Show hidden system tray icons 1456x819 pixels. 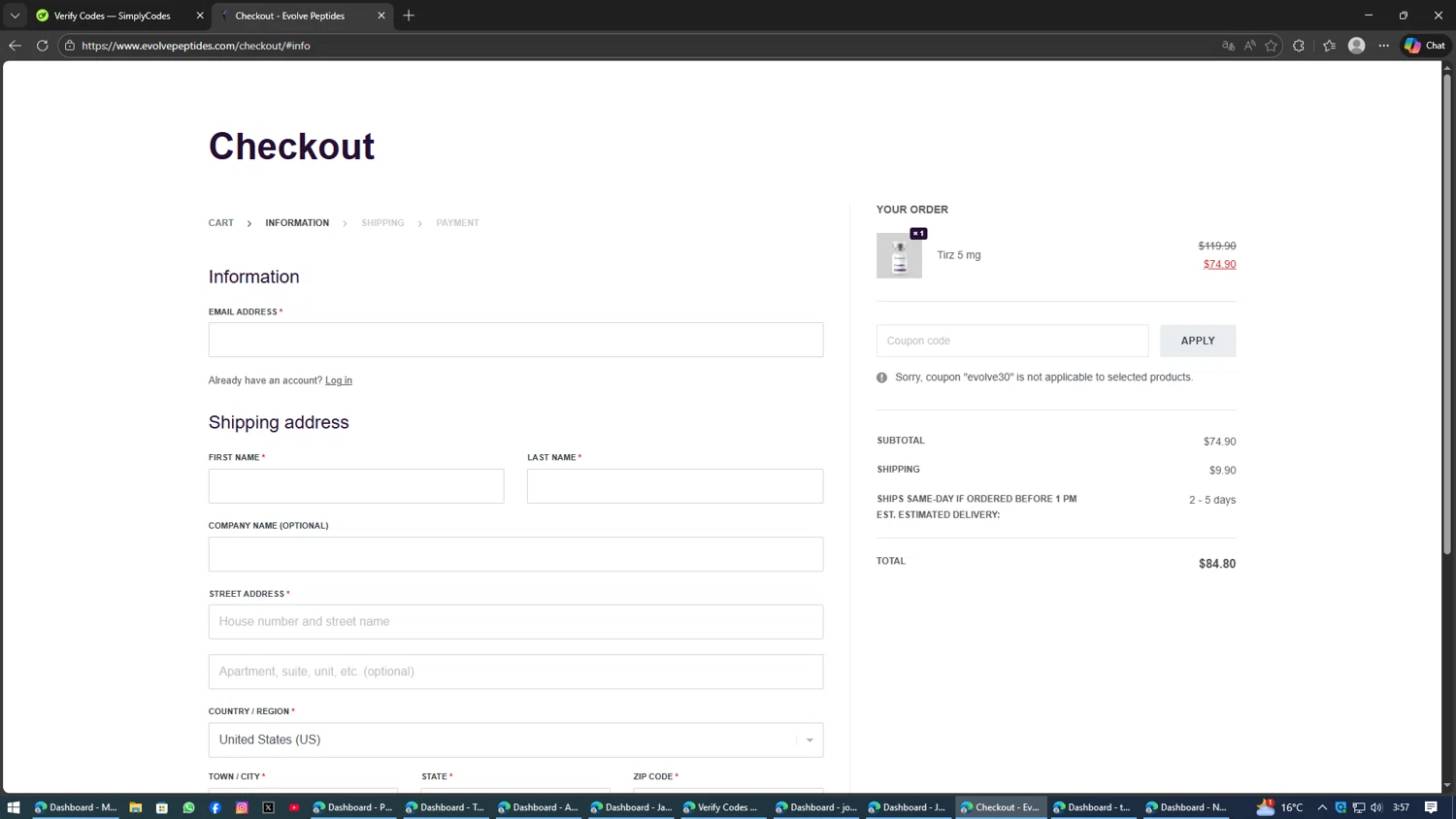[x=1322, y=807]
